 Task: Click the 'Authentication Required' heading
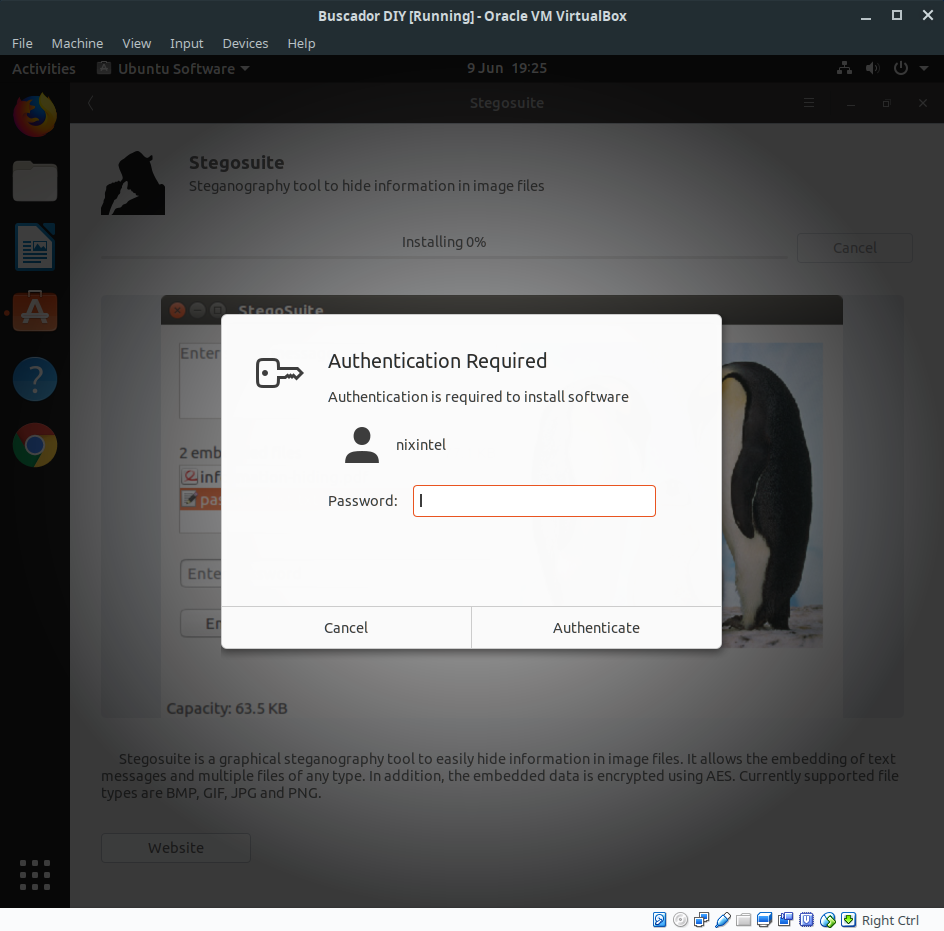coord(438,361)
